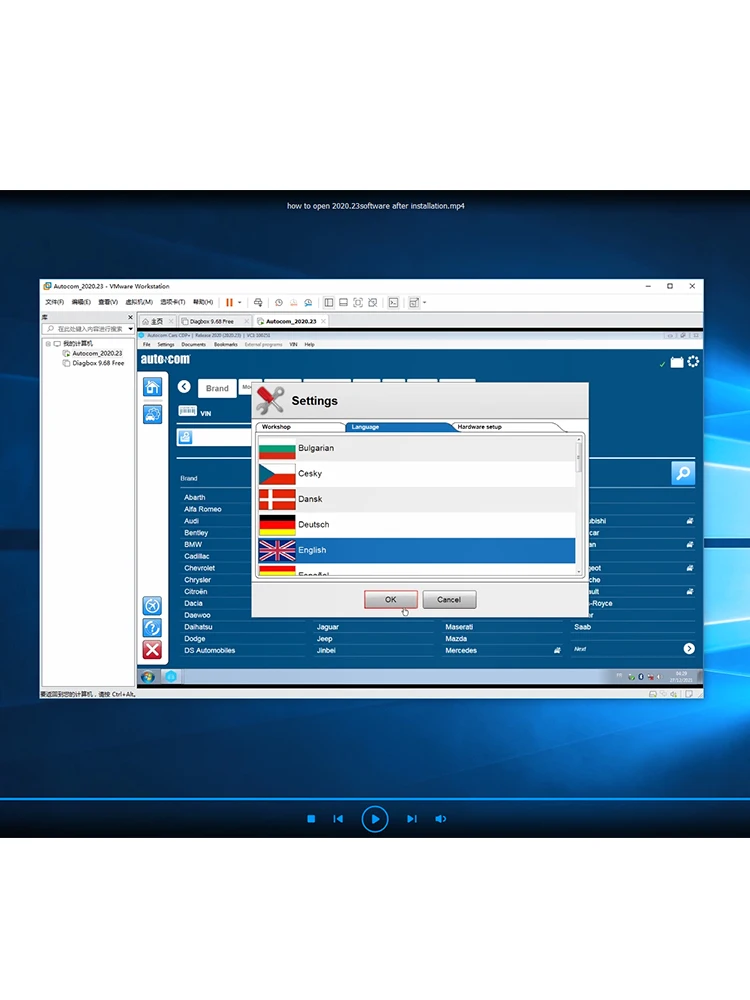Viewport: 750px width, 1000px height.
Task: Open the Settings menu in Autocom
Action: pos(166,344)
